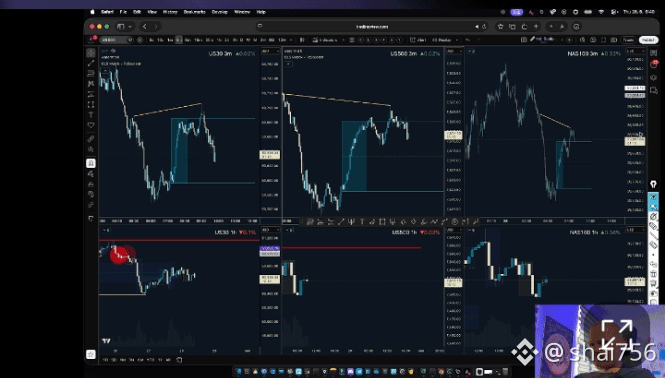Open the timeframe list dropdown arrow

point(291,39)
